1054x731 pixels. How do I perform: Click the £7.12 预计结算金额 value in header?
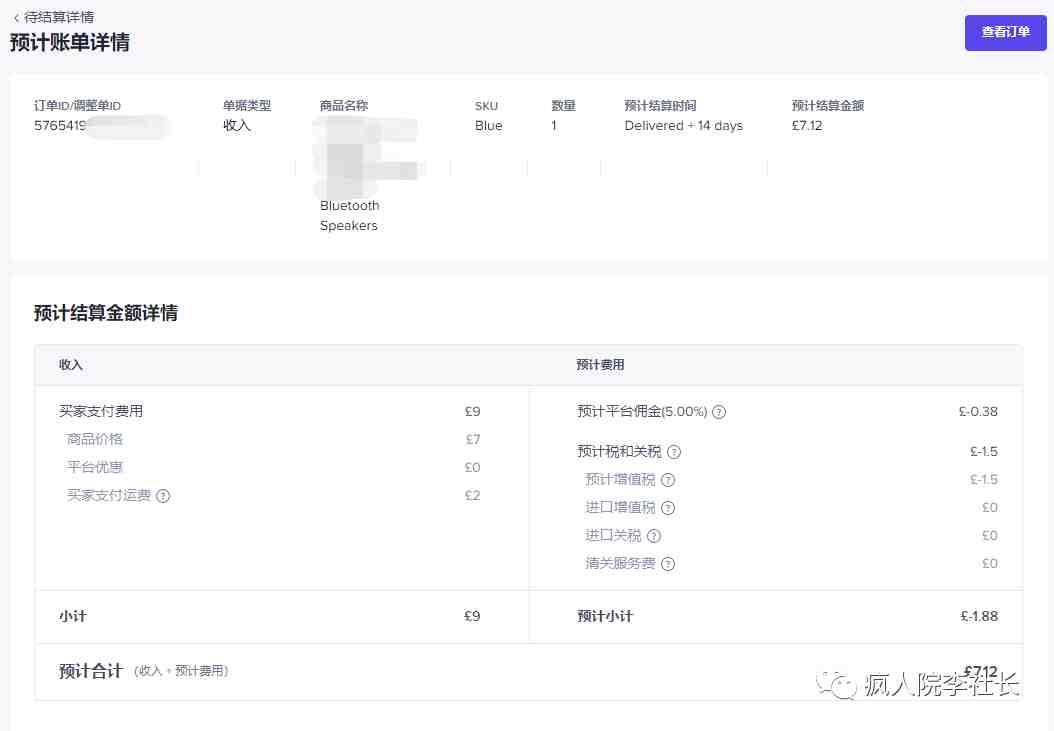[807, 126]
